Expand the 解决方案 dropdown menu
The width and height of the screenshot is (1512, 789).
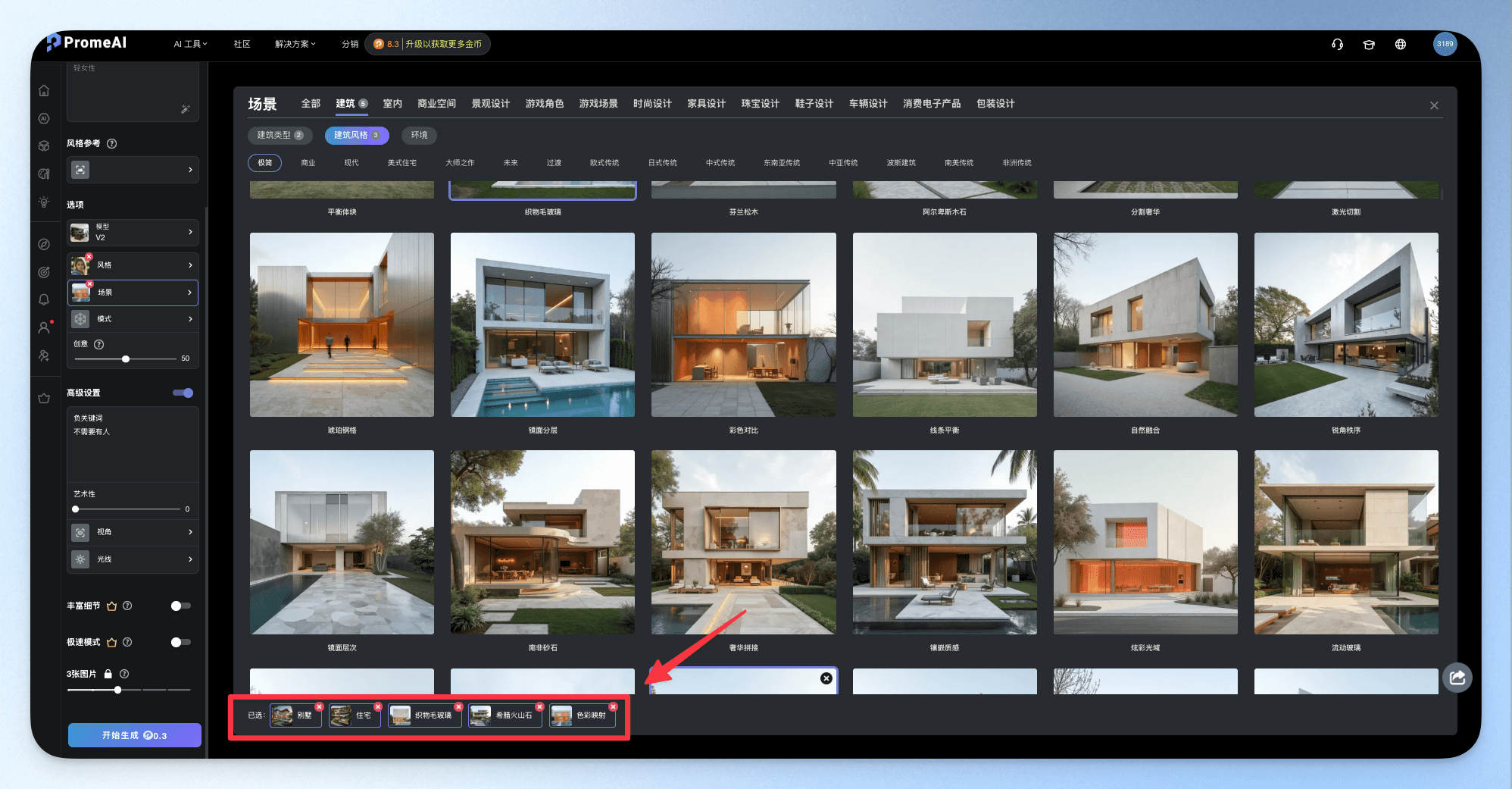(x=295, y=44)
